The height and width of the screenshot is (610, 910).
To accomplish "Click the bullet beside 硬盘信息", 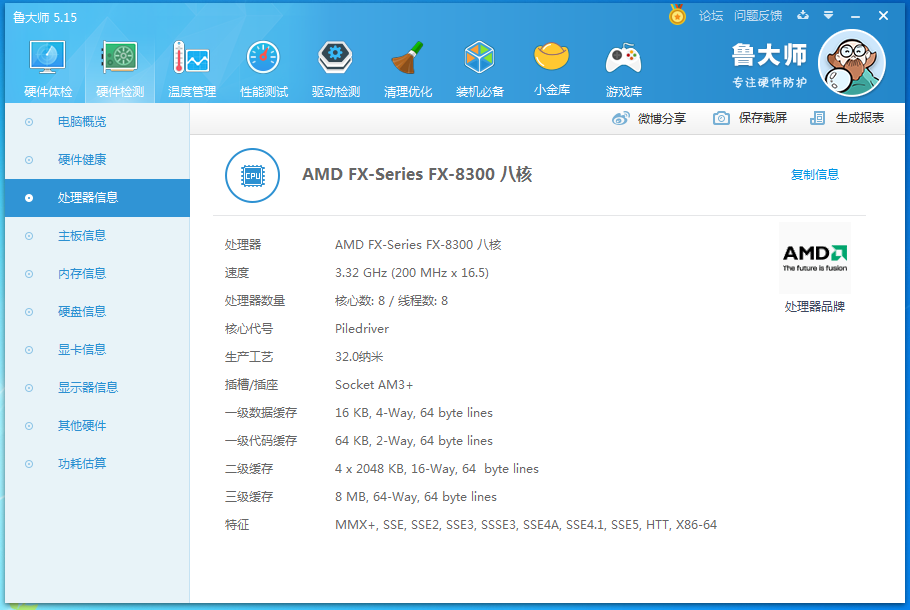I will [x=29, y=312].
